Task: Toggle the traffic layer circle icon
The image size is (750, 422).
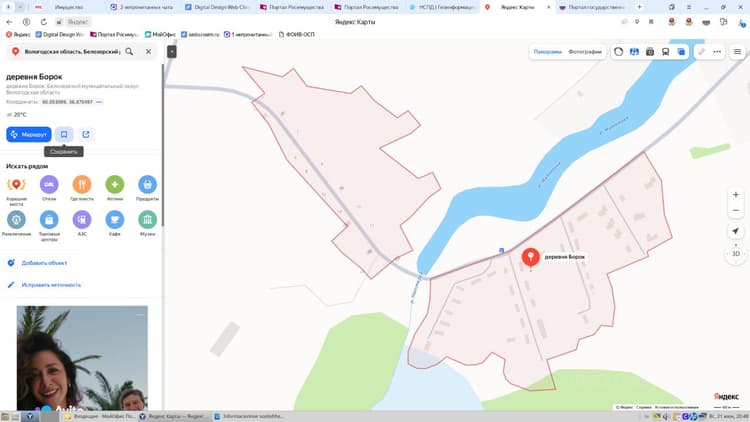Action: (x=618, y=52)
